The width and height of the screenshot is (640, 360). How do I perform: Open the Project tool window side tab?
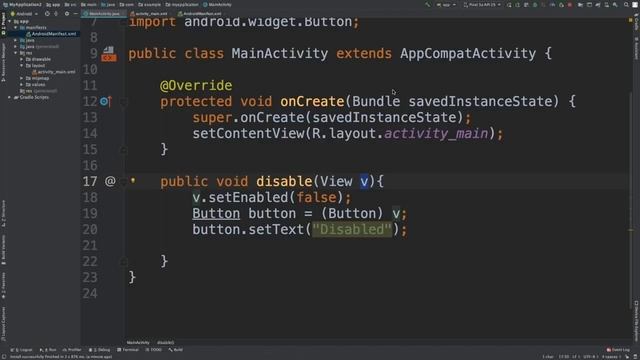point(3,24)
